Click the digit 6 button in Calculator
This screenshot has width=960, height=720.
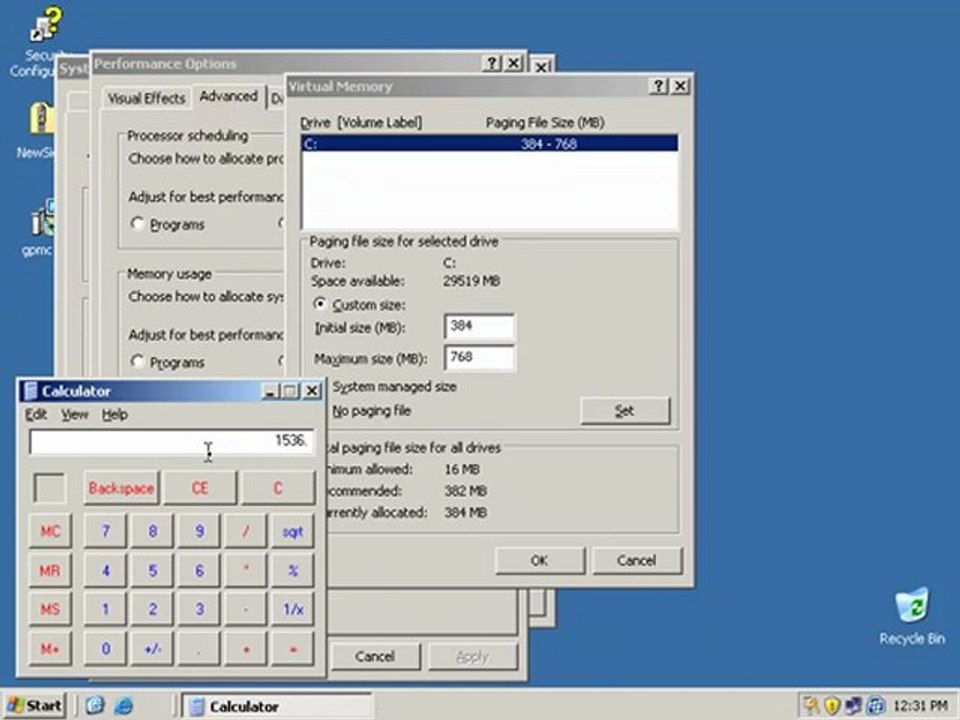click(199, 571)
